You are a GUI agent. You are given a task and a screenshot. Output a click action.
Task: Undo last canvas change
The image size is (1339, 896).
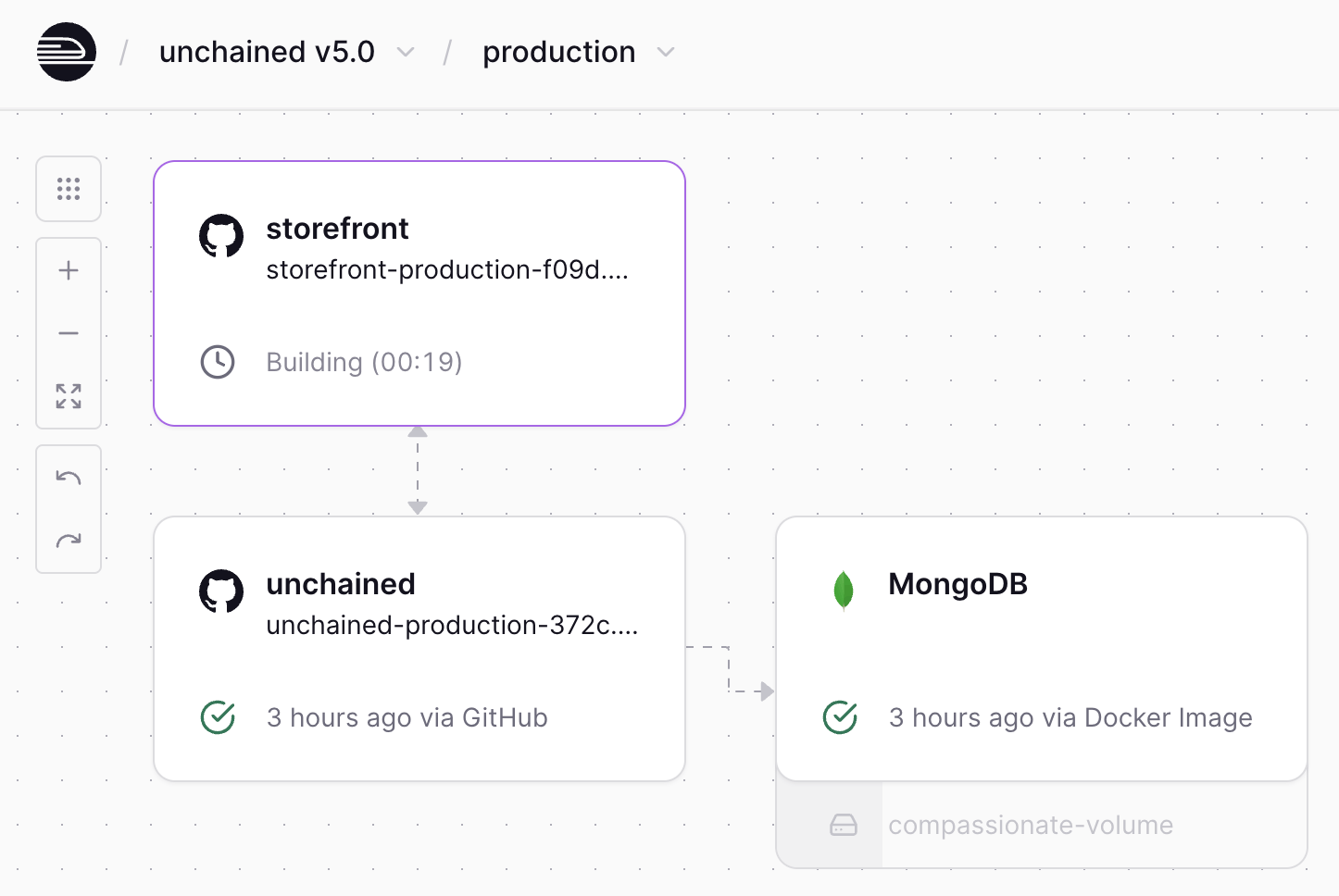(x=69, y=478)
